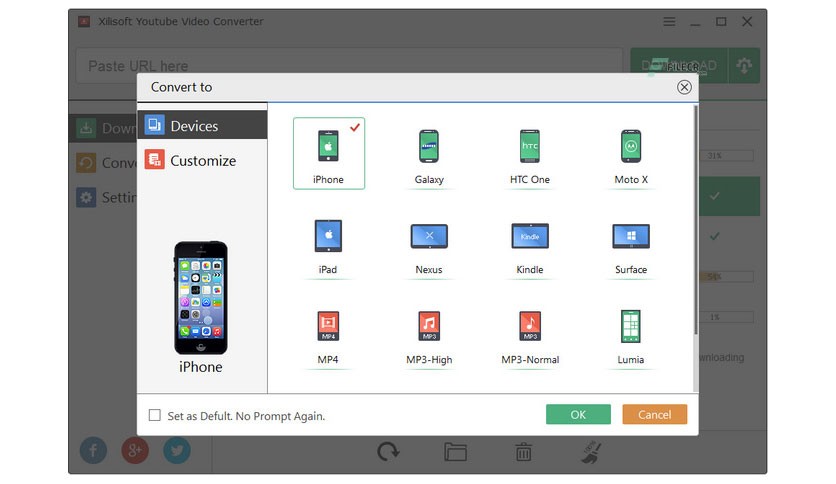Click the 31% progress bar

coord(726,156)
